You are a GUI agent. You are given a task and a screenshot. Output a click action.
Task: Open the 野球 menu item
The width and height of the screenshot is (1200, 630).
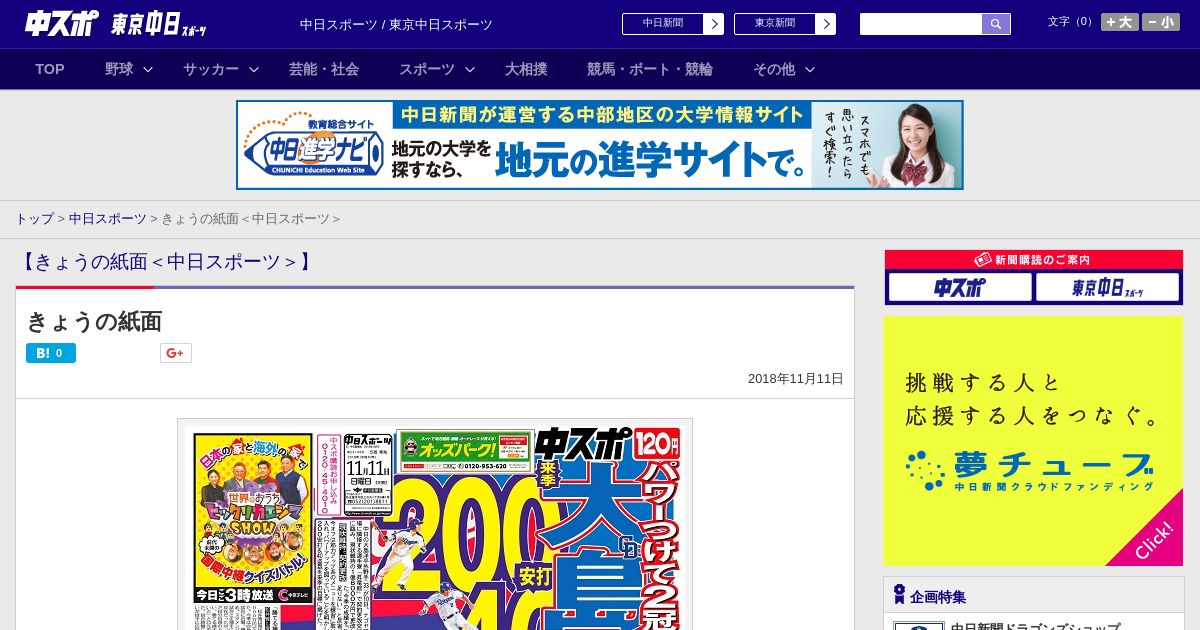coord(119,69)
